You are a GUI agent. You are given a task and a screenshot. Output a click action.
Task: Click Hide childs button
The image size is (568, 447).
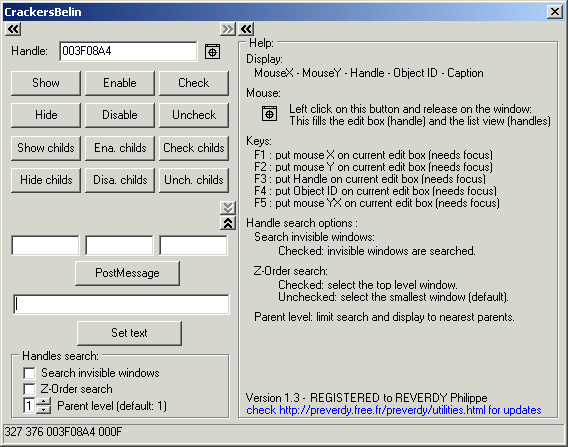click(x=46, y=180)
